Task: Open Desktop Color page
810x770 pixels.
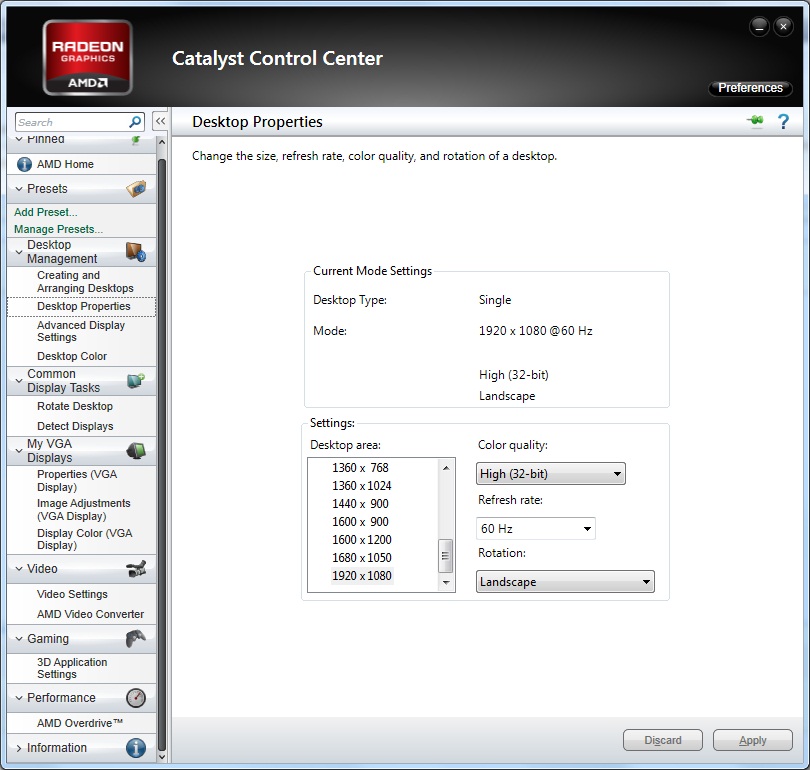Action: pos(72,356)
